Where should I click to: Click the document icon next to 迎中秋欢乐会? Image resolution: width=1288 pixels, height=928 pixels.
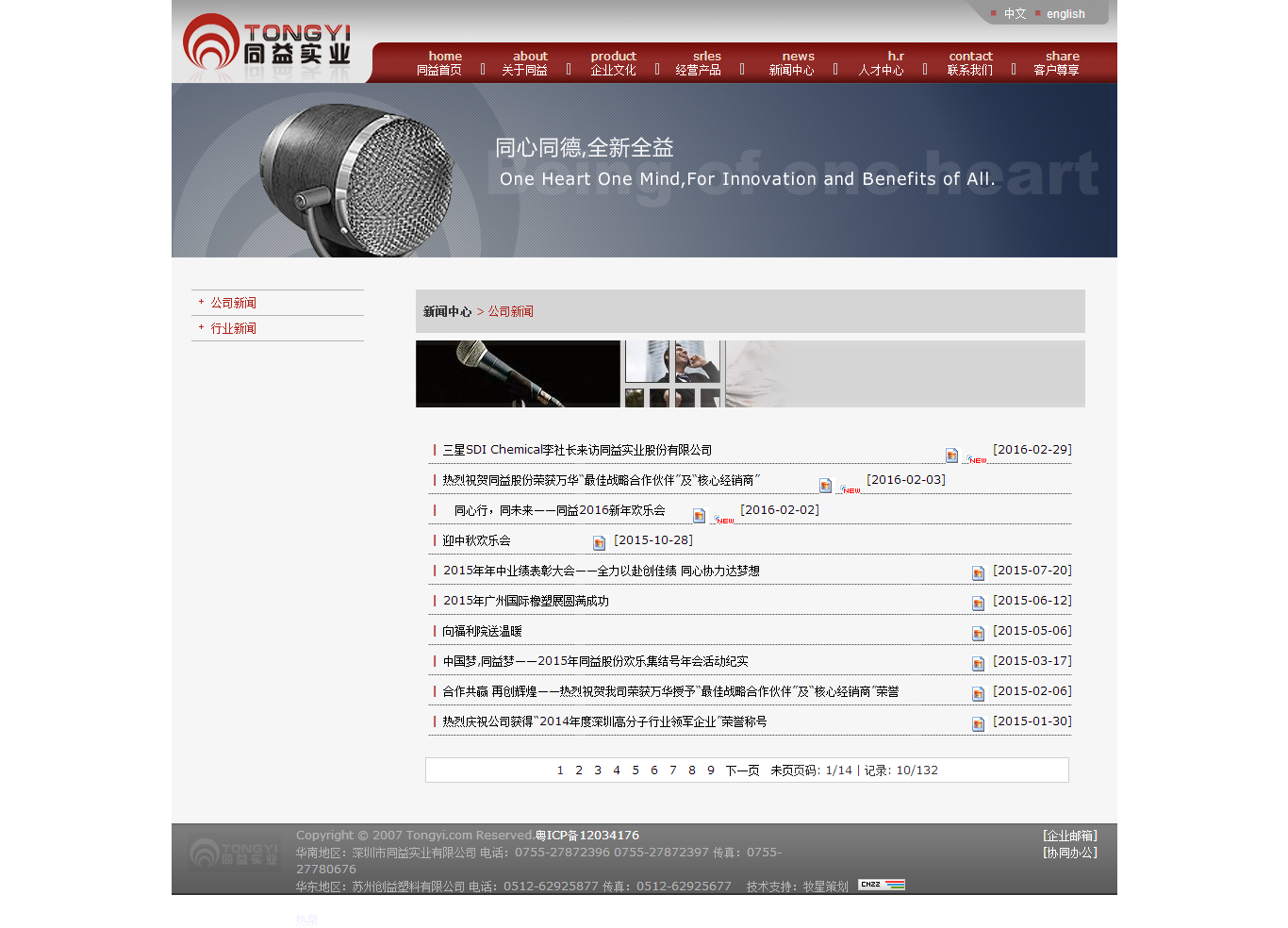coord(599,542)
